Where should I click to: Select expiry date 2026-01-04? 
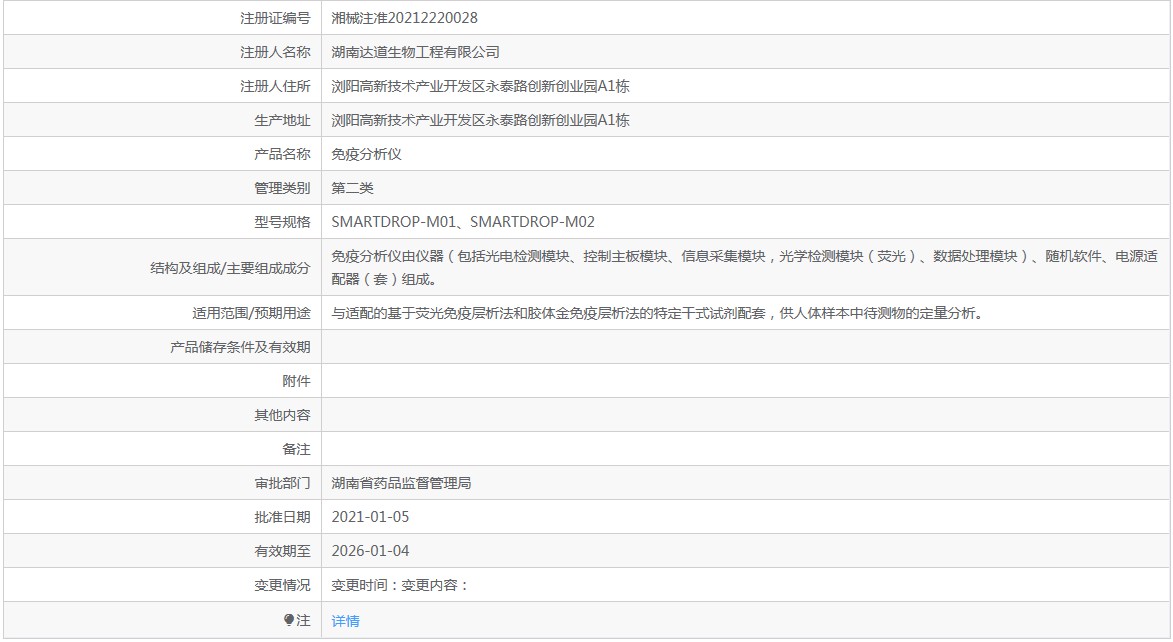[370, 551]
